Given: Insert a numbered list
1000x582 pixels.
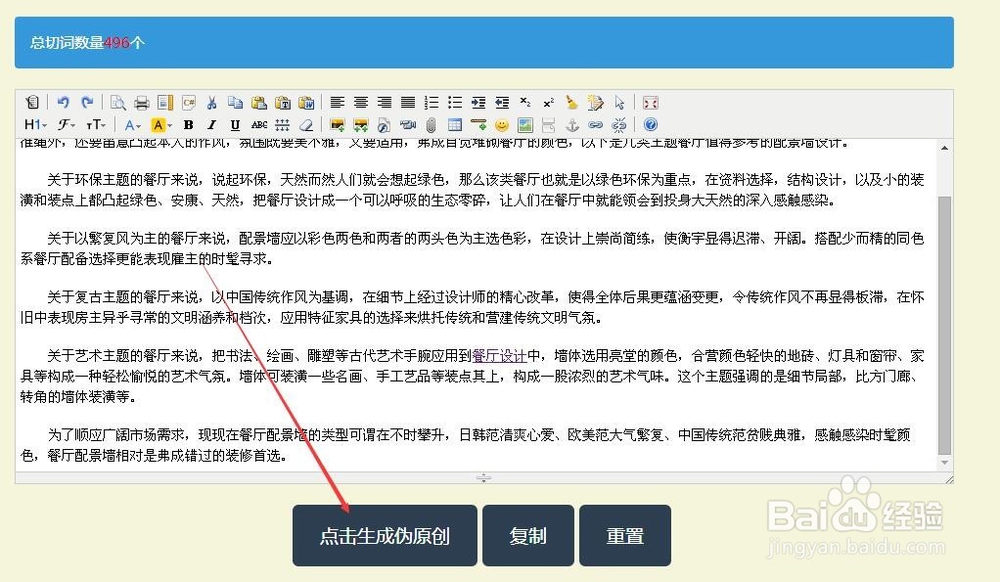Looking at the screenshot, I should pyautogui.click(x=432, y=103).
